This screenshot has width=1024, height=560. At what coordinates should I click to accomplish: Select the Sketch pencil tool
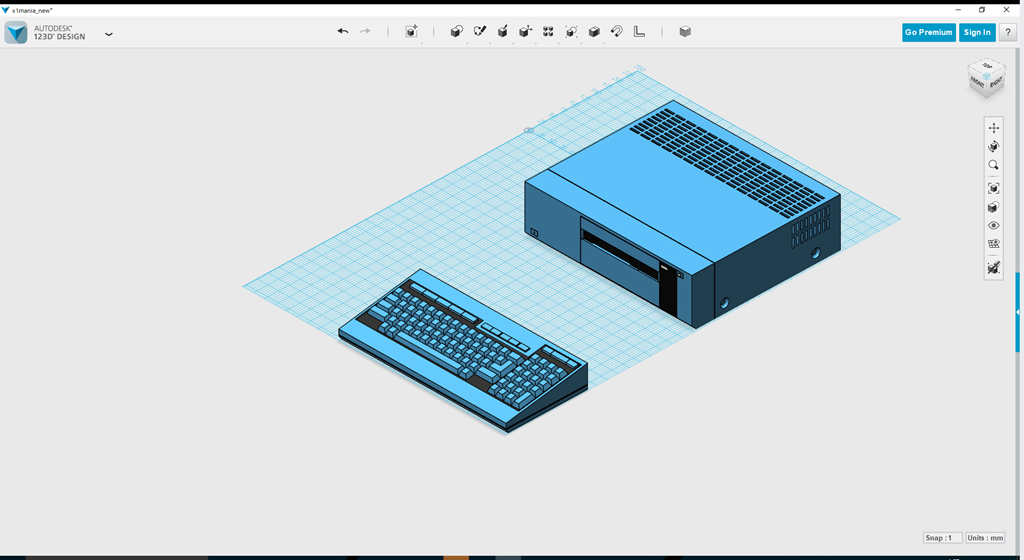coord(479,32)
